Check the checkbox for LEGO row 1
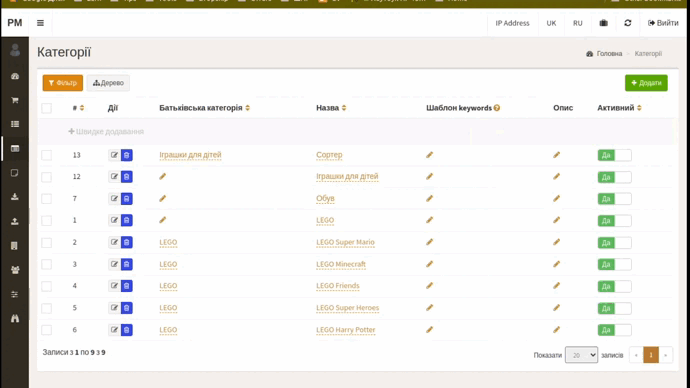 (47, 220)
